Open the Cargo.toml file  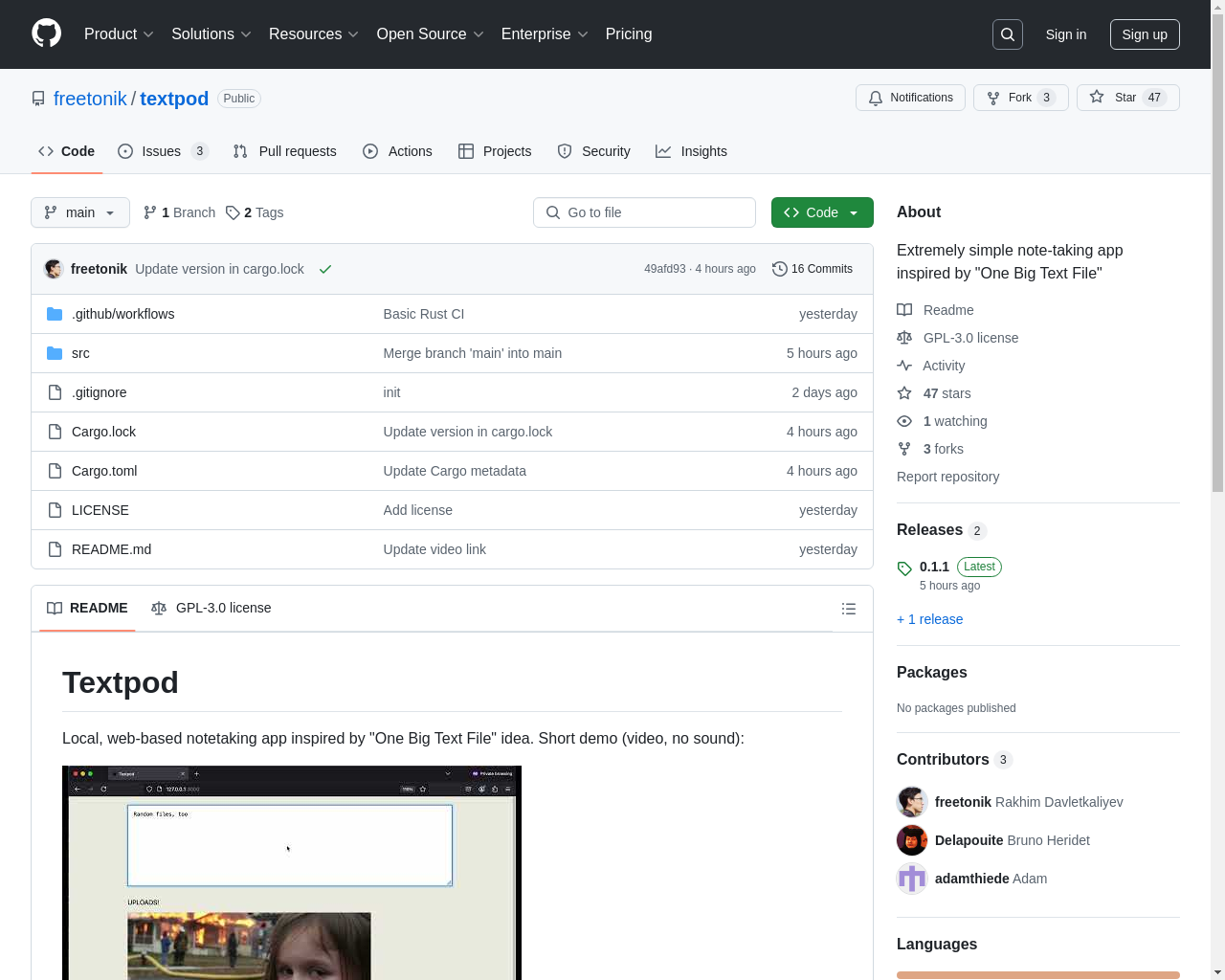point(104,471)
